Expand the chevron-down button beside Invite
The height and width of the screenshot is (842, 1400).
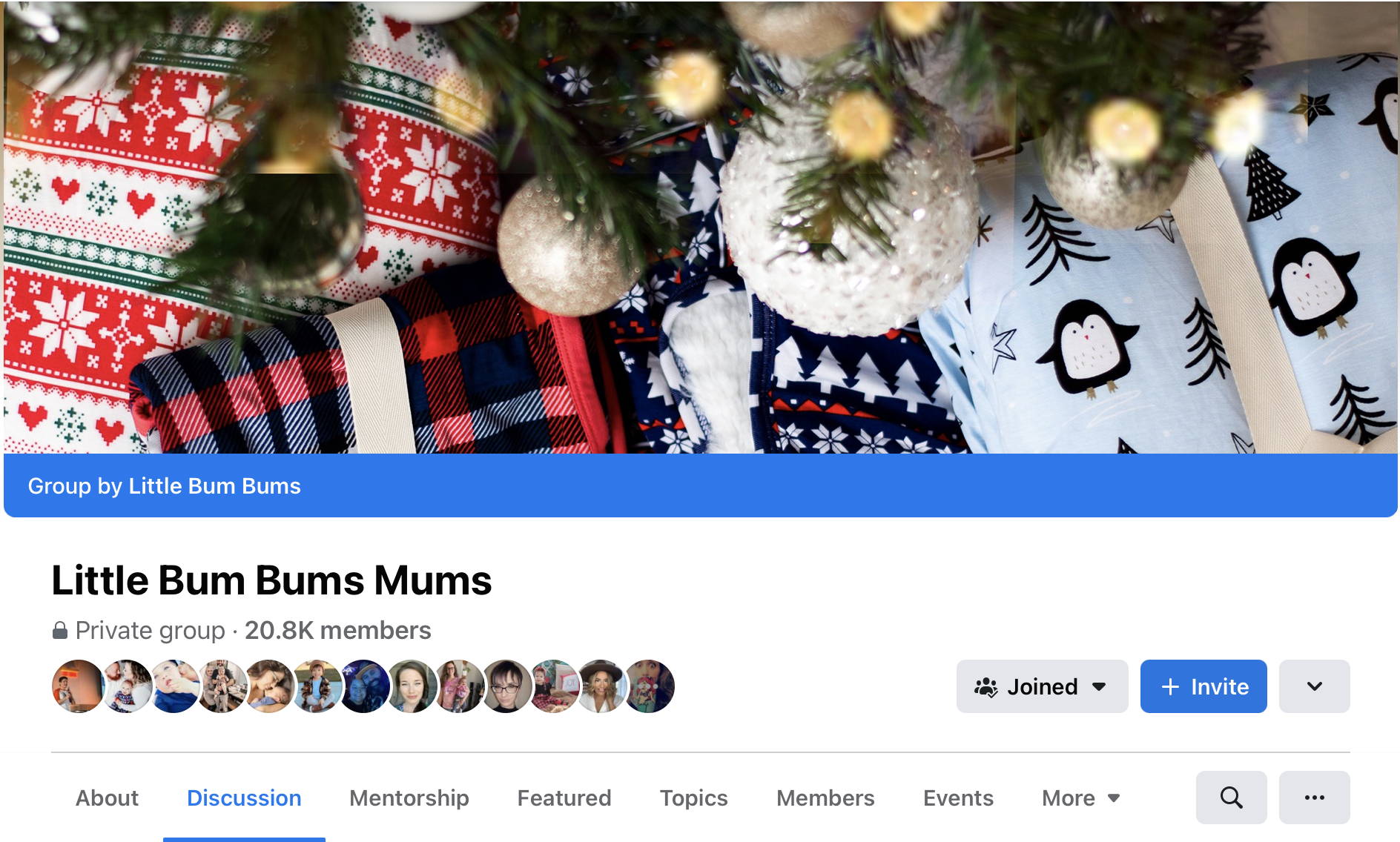pos(1314,686)
